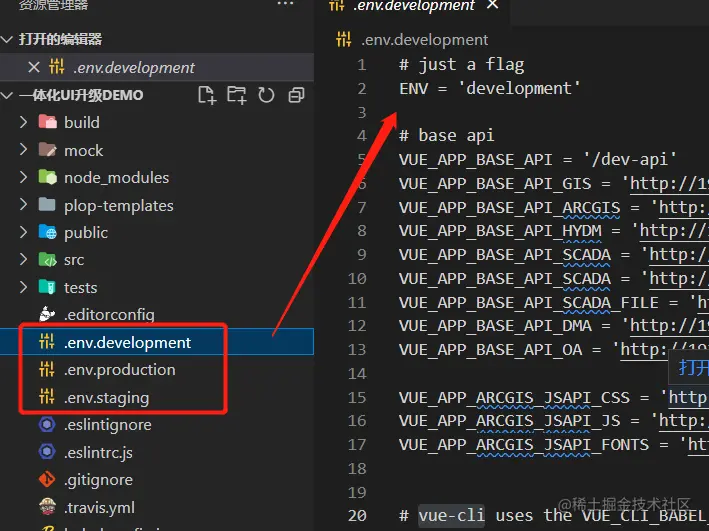Viewport: 709px width, 531px height.
Task: Expand the plop-templates folder chevron
Action: coord(24,205)
